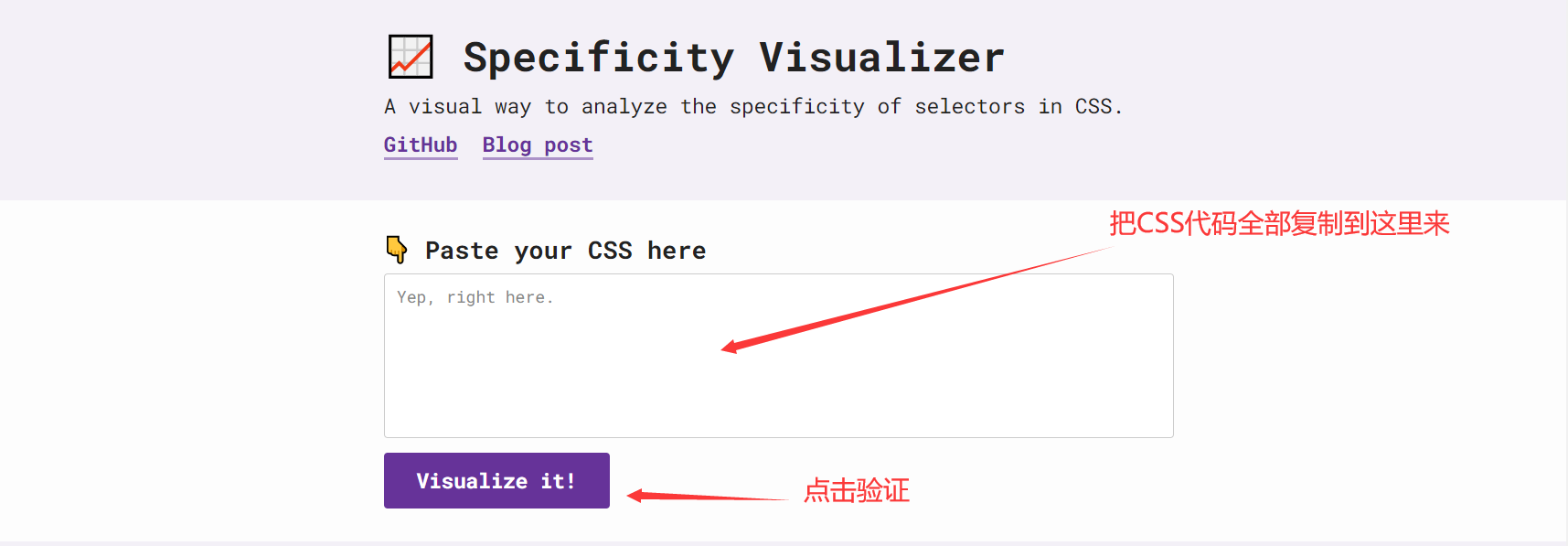Click the tagline 'A visual way to analyze'
Viewport: 1568px width, 546px height.
525,107
